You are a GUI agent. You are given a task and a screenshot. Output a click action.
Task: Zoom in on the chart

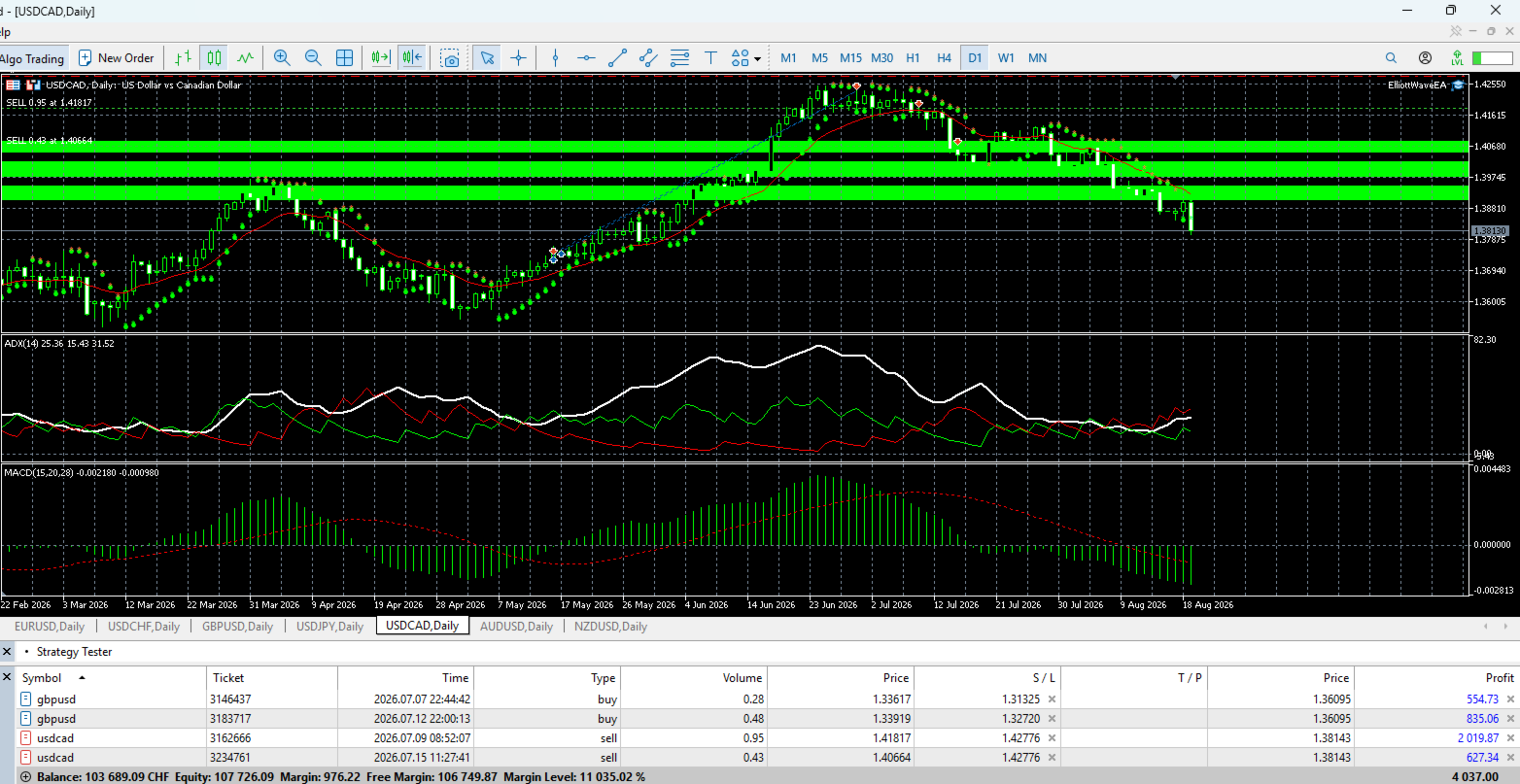(x=282, y=58)
